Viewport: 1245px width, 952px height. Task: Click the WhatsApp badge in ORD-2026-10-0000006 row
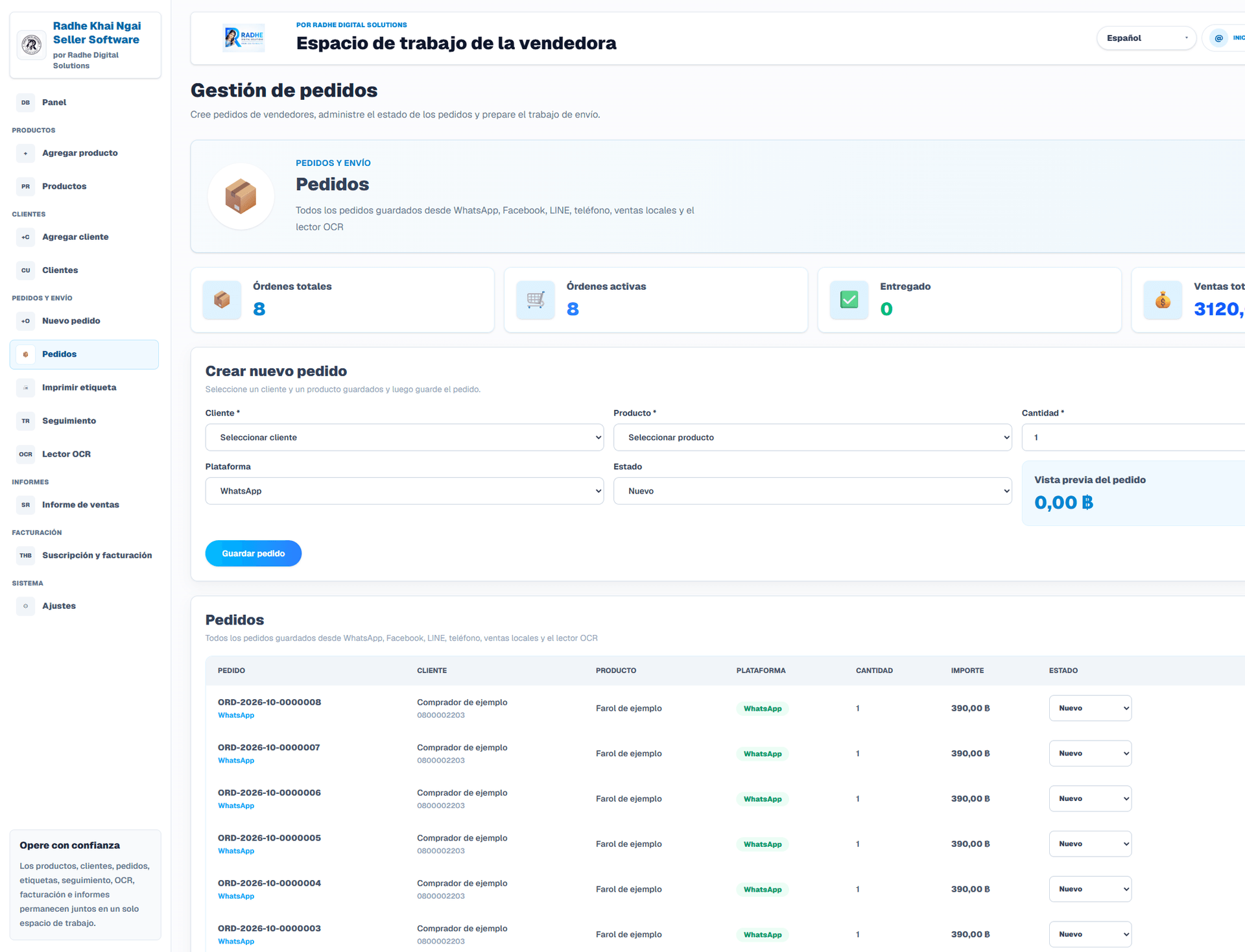coord(762,799)
